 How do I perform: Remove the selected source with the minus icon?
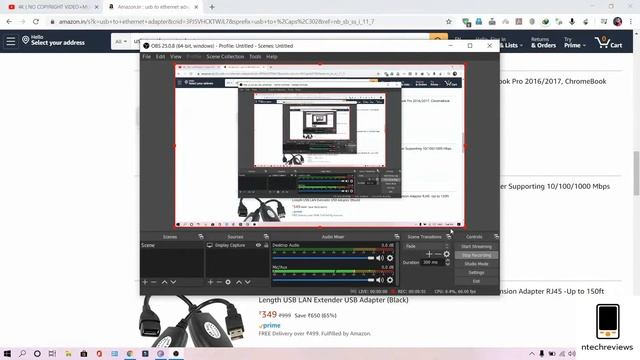click(219, 282)
